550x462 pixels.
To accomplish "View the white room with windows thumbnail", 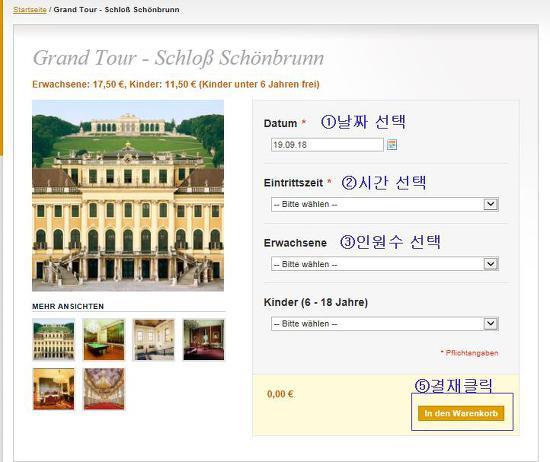I will tap(154, 340).
